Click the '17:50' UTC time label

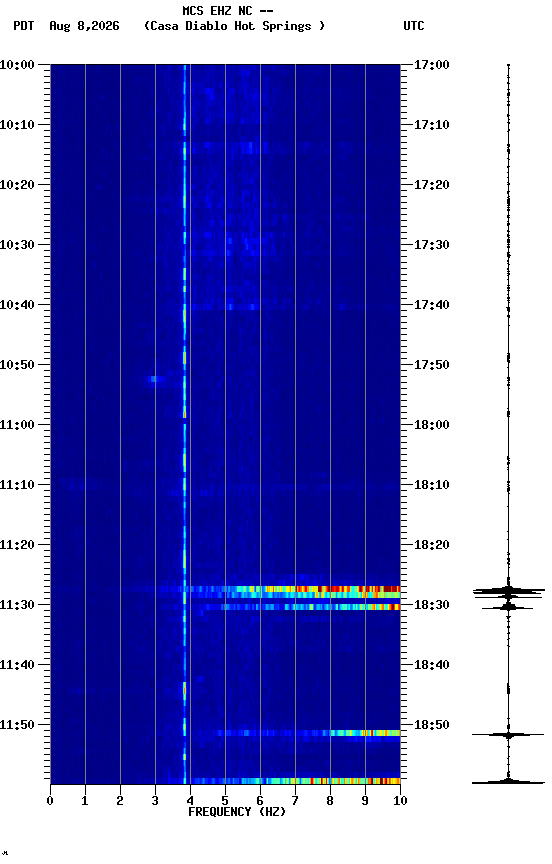[x=432, y=365]
